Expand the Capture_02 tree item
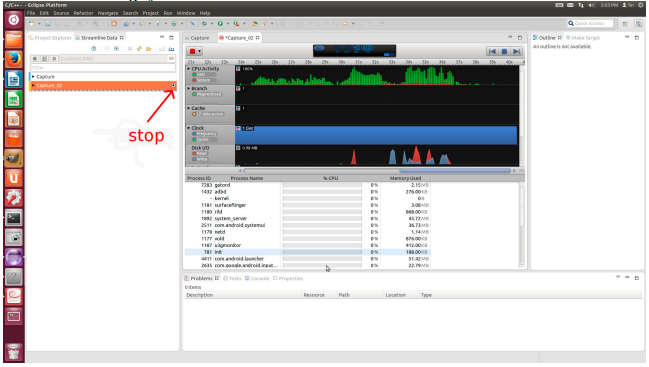Image resolution: width=649 pixels, height=367 pixels. (33, 86)
